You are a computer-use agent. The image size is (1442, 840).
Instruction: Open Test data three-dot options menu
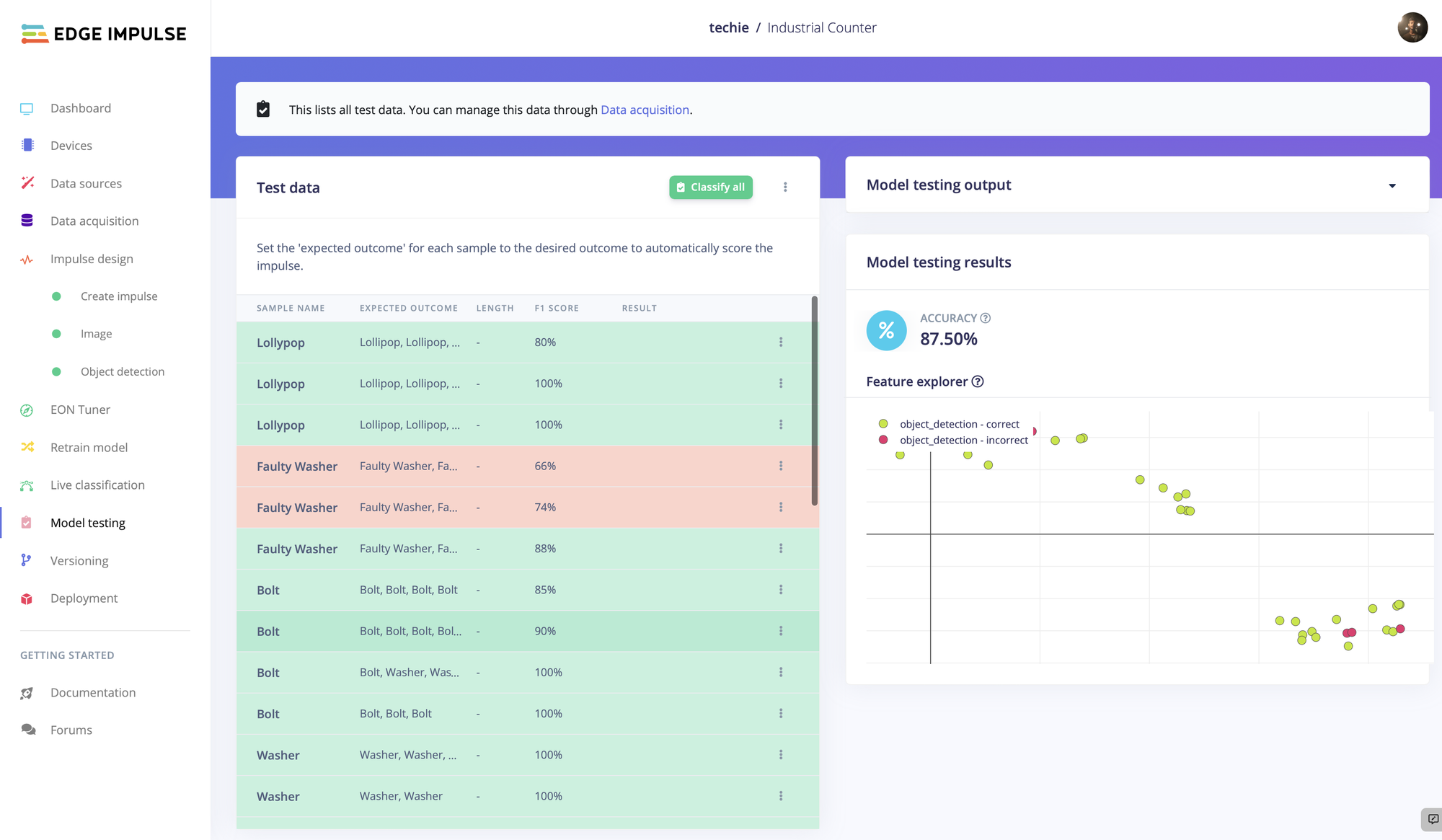tap(785, 187)
